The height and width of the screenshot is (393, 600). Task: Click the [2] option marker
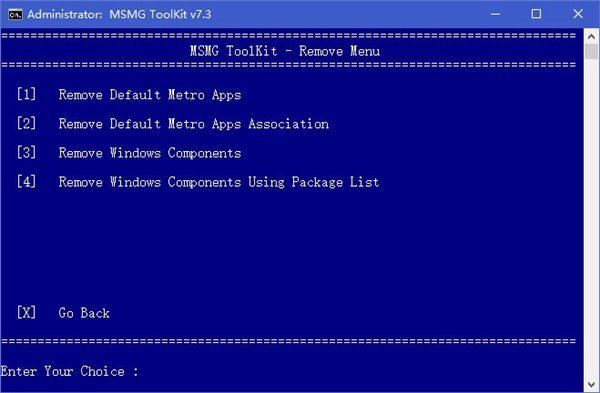26,124
